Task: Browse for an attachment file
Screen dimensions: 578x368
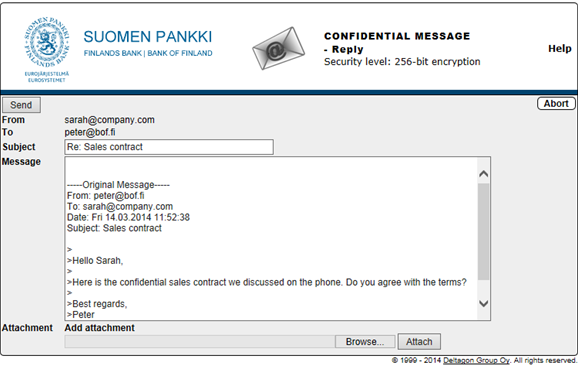Action: click(x=365, y=342)
